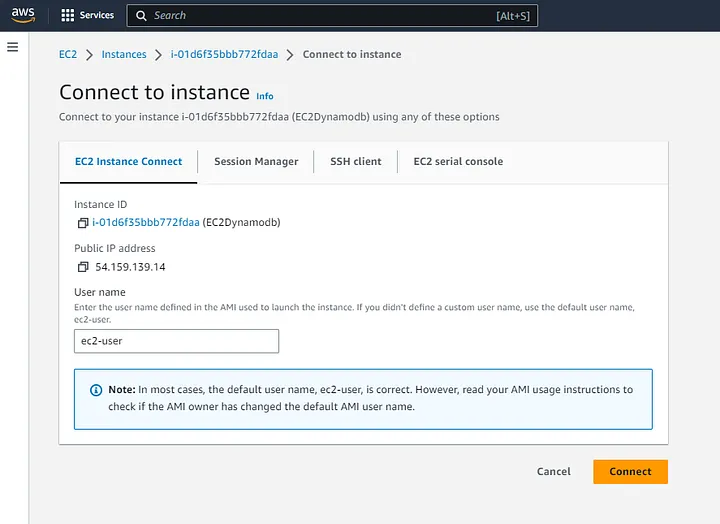Image resolution: width=720 pixels, height=524 pixels.
Task: Click the info icon in Note box
Action: click(96, 390)
